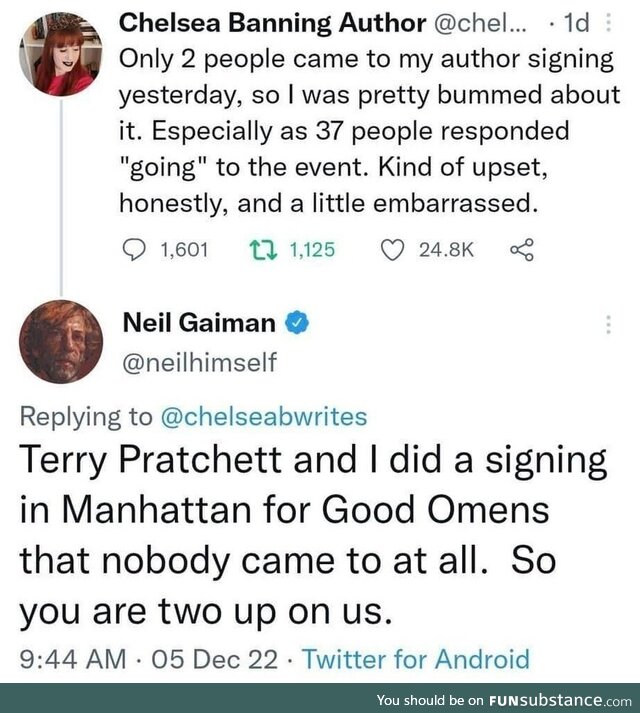Open the share icon on Chelsea's tweet
Screen dimensions: 640x713
(x=521, y=251)
